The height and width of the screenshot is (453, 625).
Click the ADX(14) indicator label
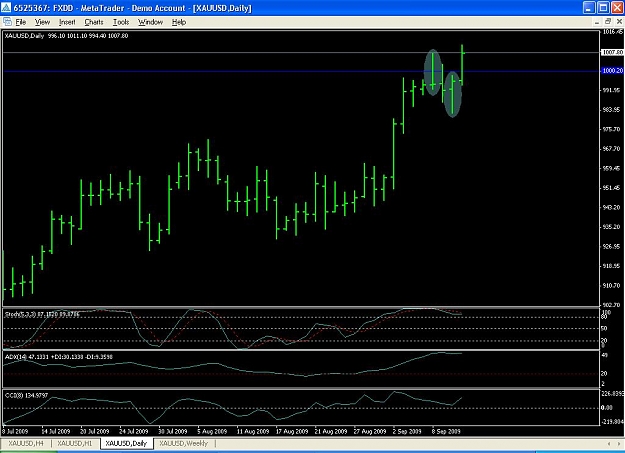[x=59, y=357]
